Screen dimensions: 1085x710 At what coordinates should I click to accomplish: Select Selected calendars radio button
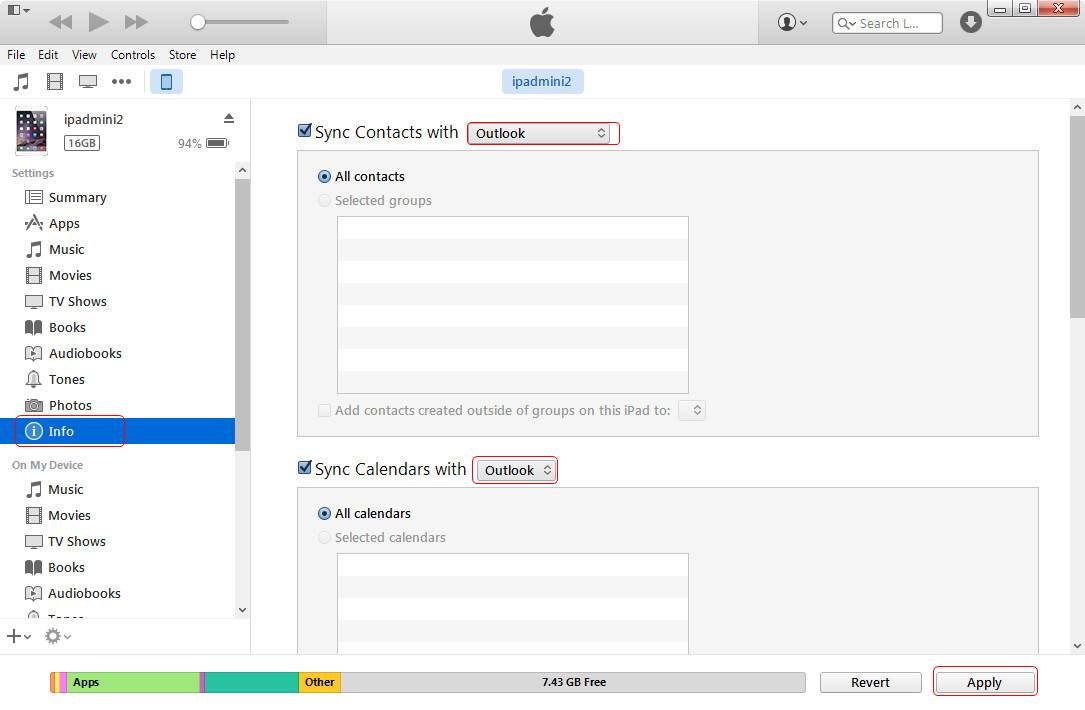(x=324, y=538)
